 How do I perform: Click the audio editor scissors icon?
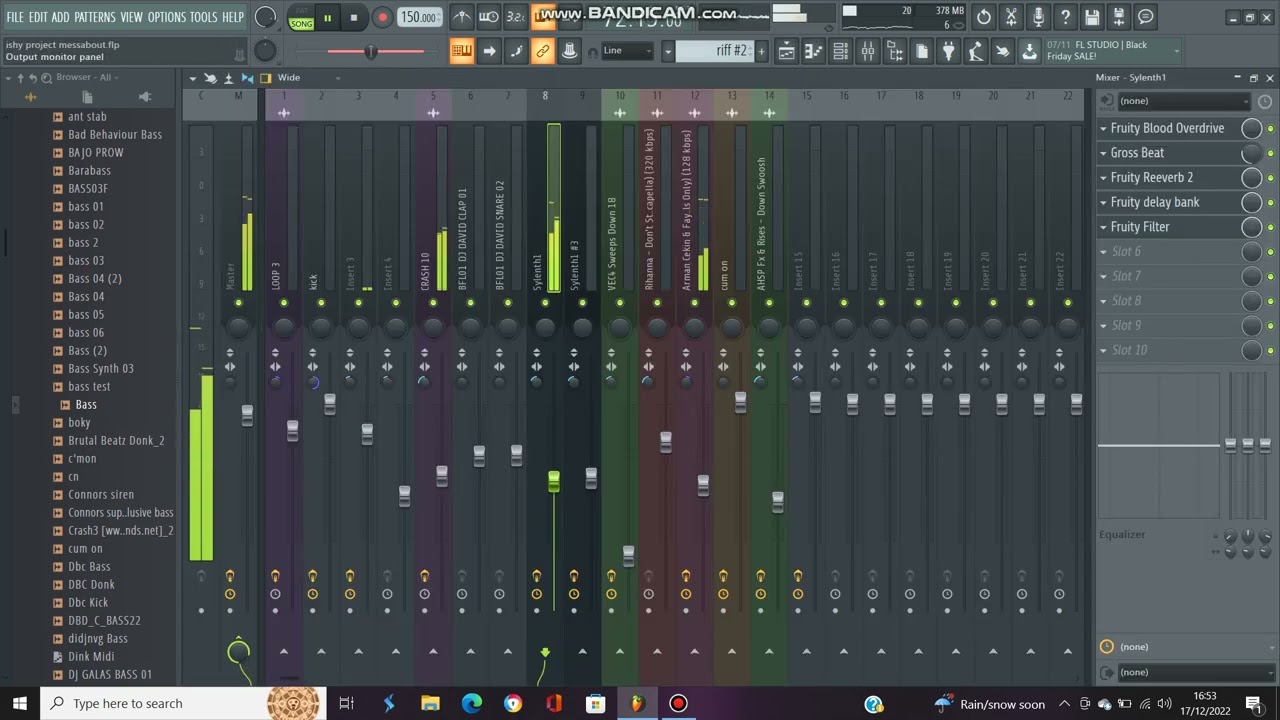1011,17
